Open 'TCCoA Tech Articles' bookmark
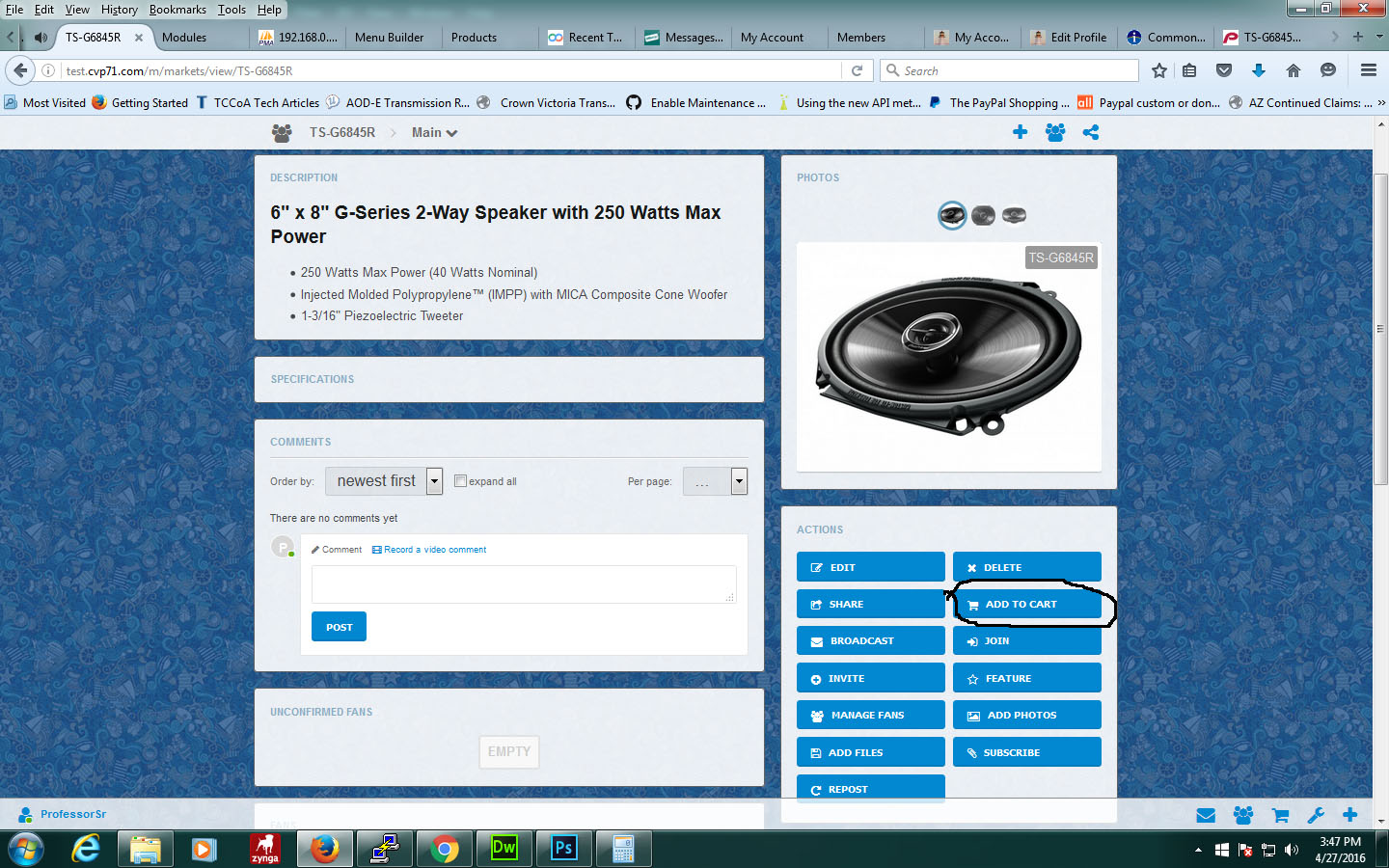The image size is (1389, 868). 258,102
